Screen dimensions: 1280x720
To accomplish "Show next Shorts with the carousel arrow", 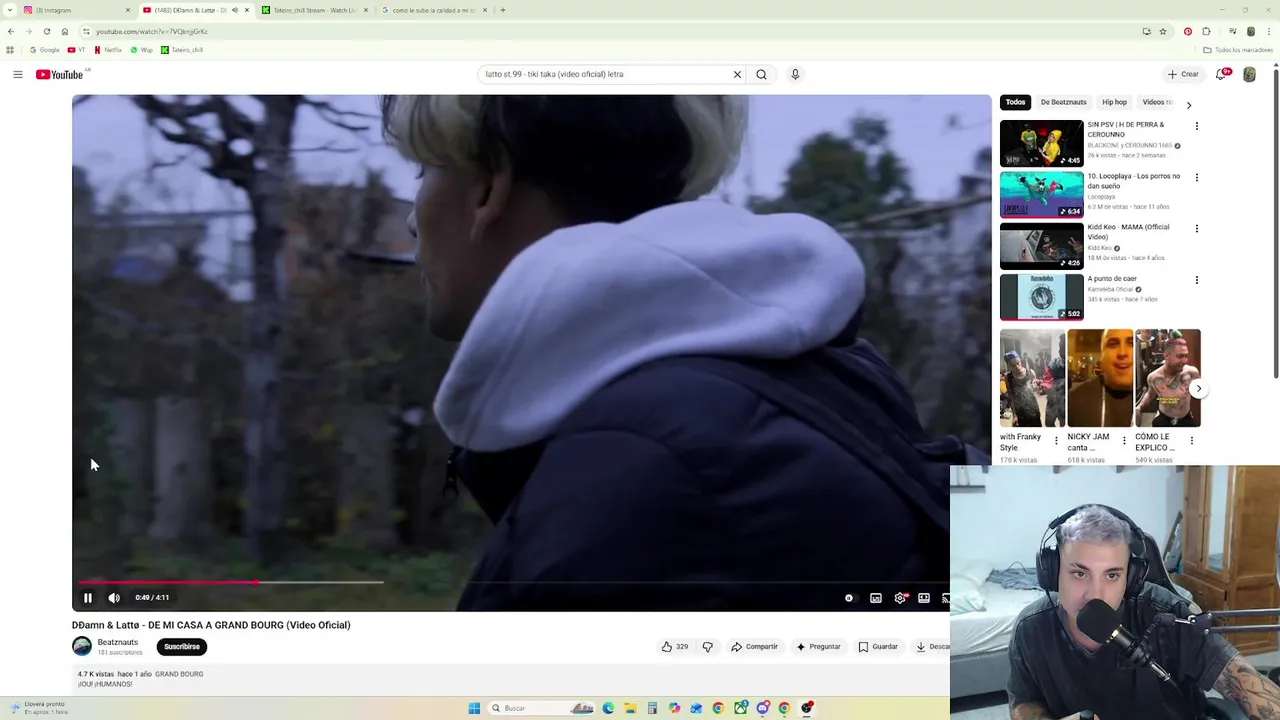I will click(1198, 389).
